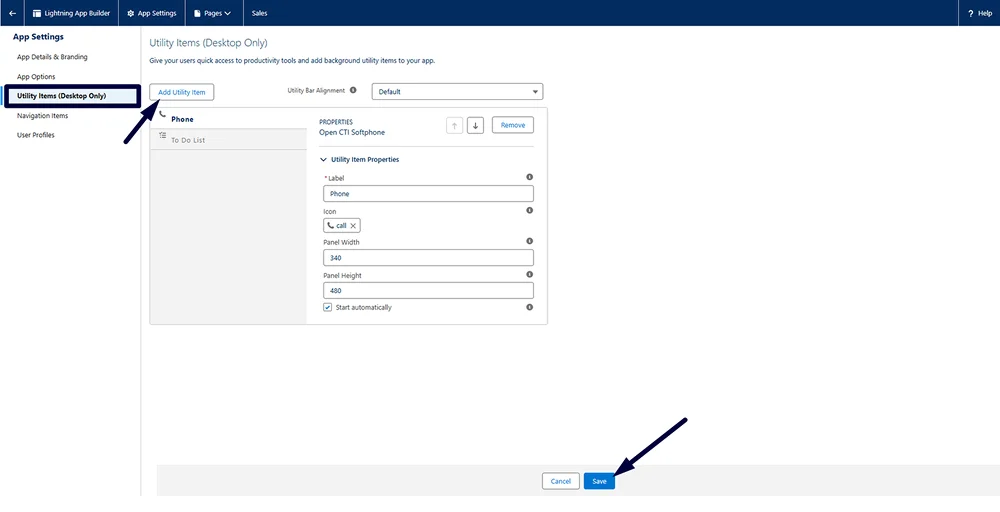Open Lightning App Builder
This screenshot has height=512, width=1000.
71,13
